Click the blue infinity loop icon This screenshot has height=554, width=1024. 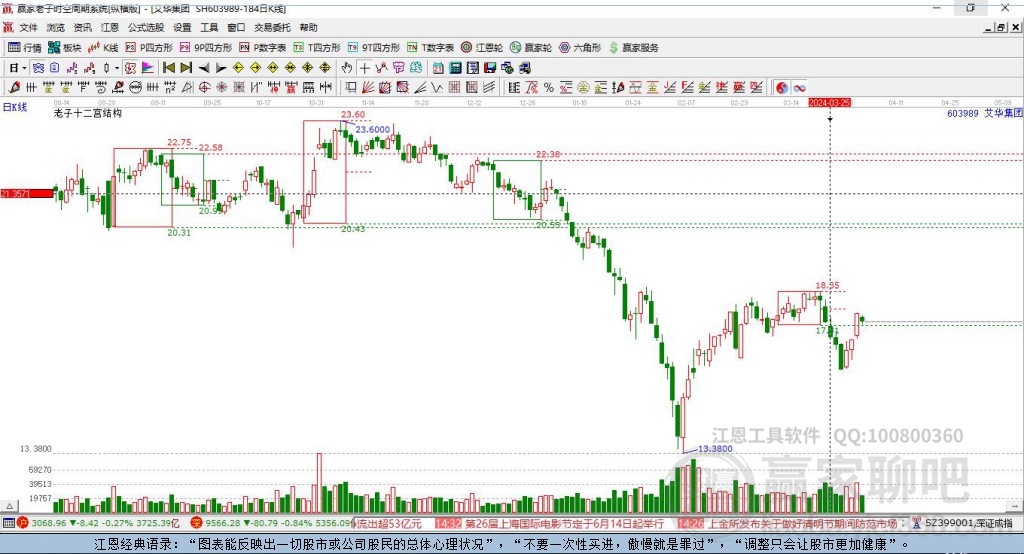point(799,88)
